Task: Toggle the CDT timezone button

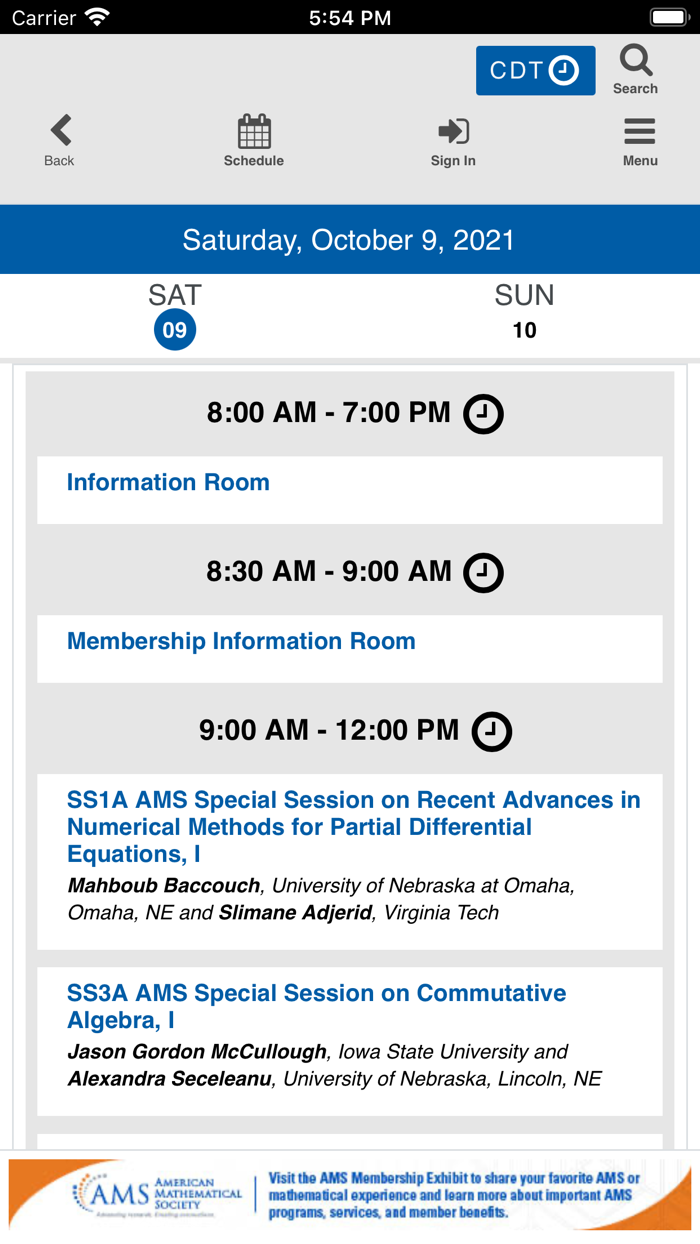Action: (x=535, y=71)
